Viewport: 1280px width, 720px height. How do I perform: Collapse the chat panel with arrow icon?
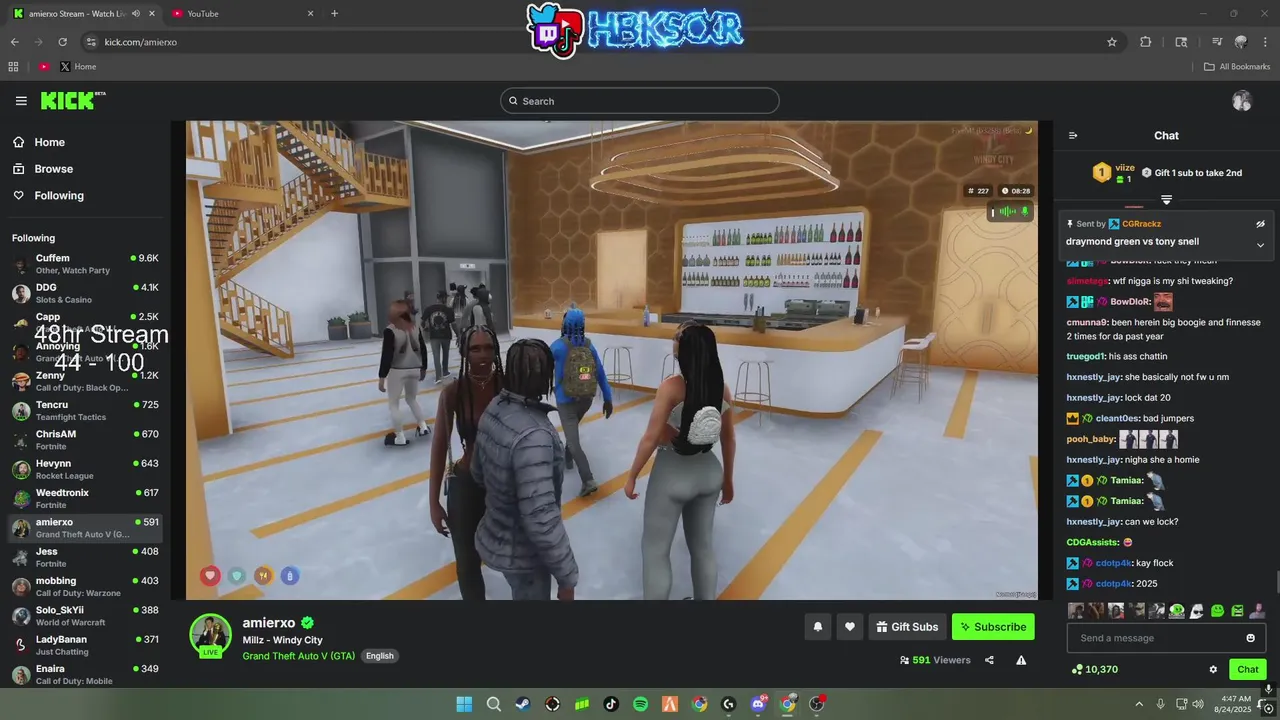tap(1073, 135)
